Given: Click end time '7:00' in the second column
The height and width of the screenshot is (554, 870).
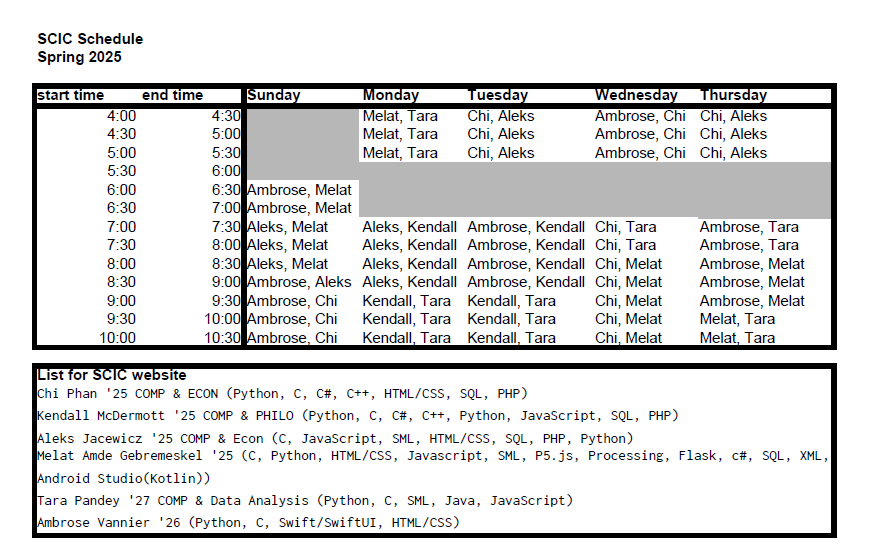Looking at the screenshot, I should coord(226,208).
